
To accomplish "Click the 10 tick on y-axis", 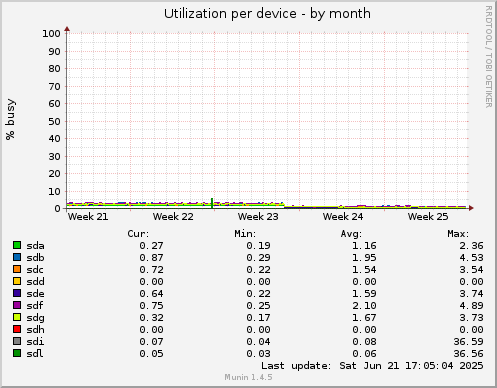I will point(54,192).
